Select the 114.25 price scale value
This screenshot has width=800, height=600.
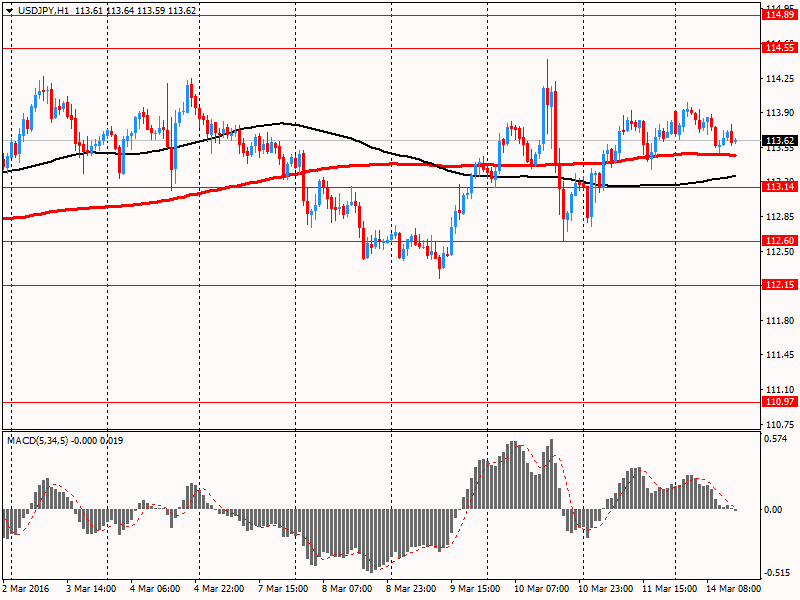(x=780, y=79)
